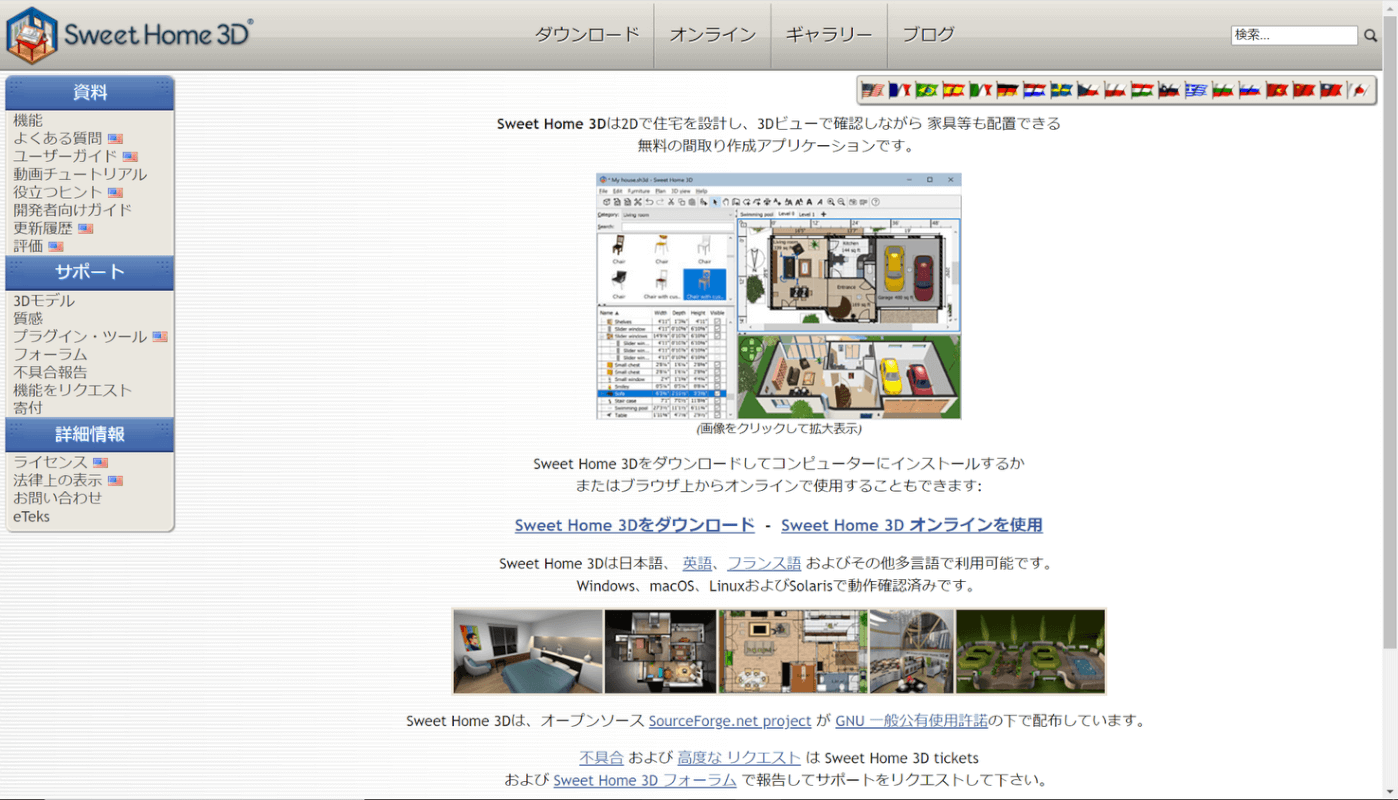
Task: Open the GNU 一般公有使用許諾 link
Action: 912,720
